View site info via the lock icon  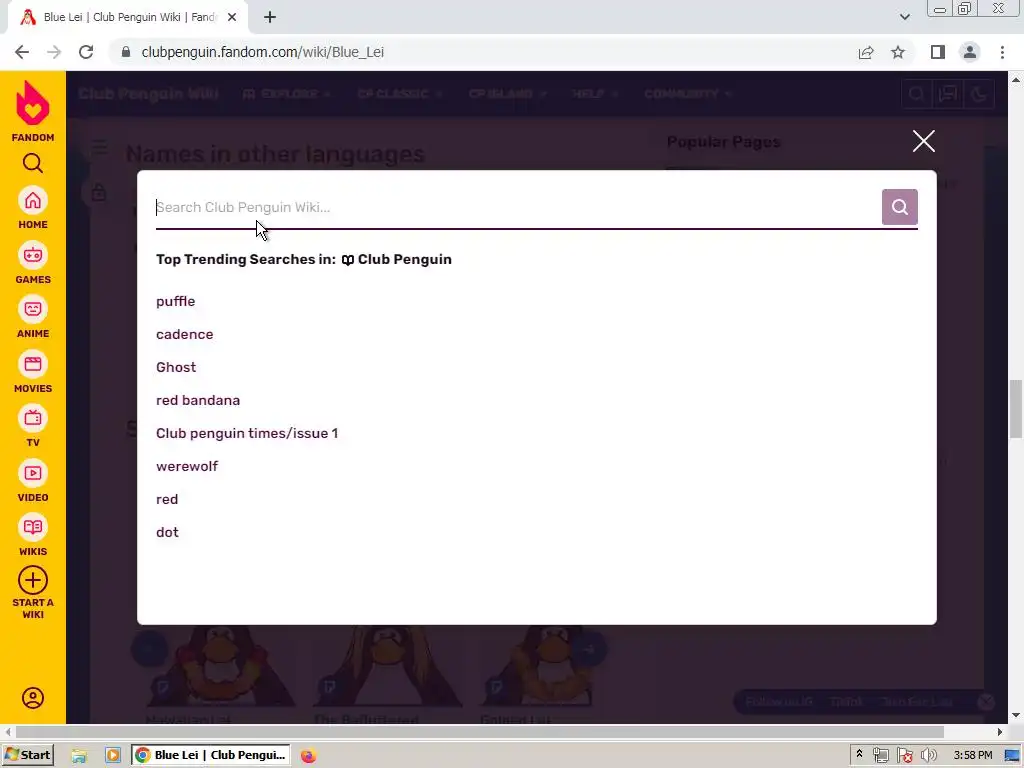click(126, 52)
